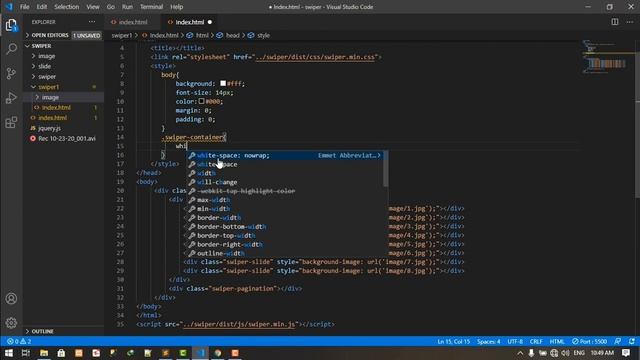The height and width of the screenshot is (360, 640).
Task: Open the Manage gear icon
Action: tap(11, 323)
